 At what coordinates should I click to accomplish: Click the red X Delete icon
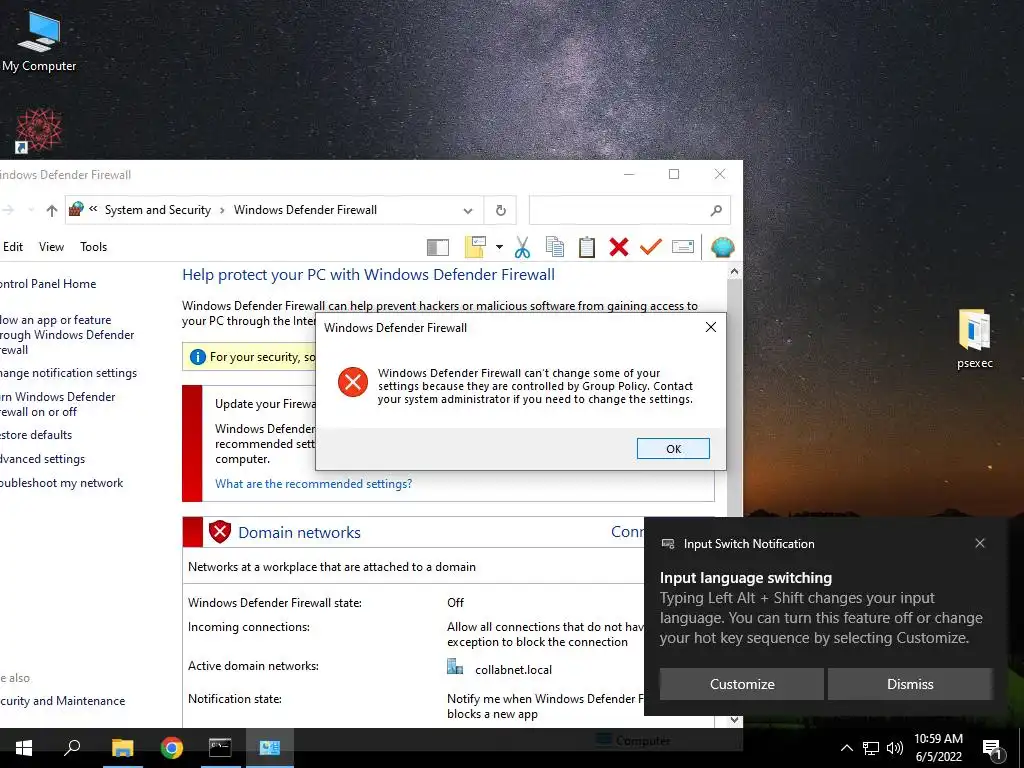(x=618, y=247)
